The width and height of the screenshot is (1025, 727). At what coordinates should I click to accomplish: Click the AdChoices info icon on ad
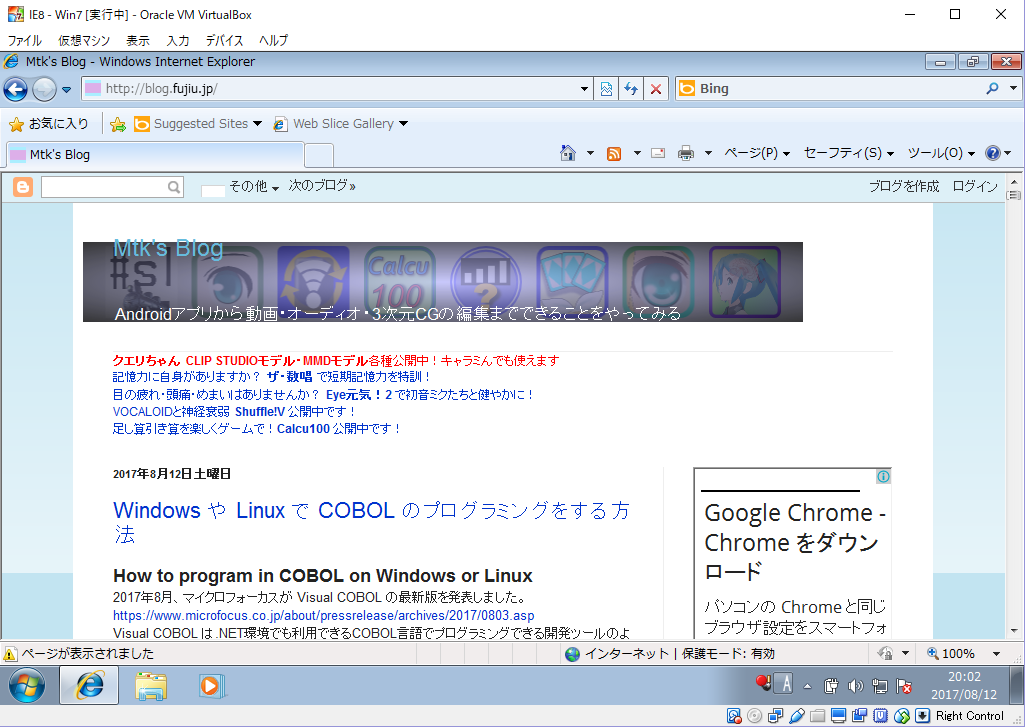click(883, 477)
